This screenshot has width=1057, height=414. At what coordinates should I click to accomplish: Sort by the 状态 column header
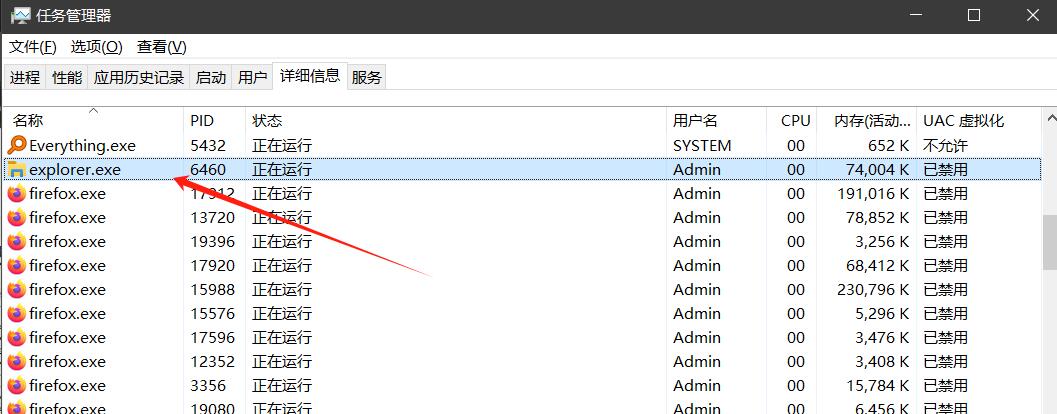(x=456, y=120)
